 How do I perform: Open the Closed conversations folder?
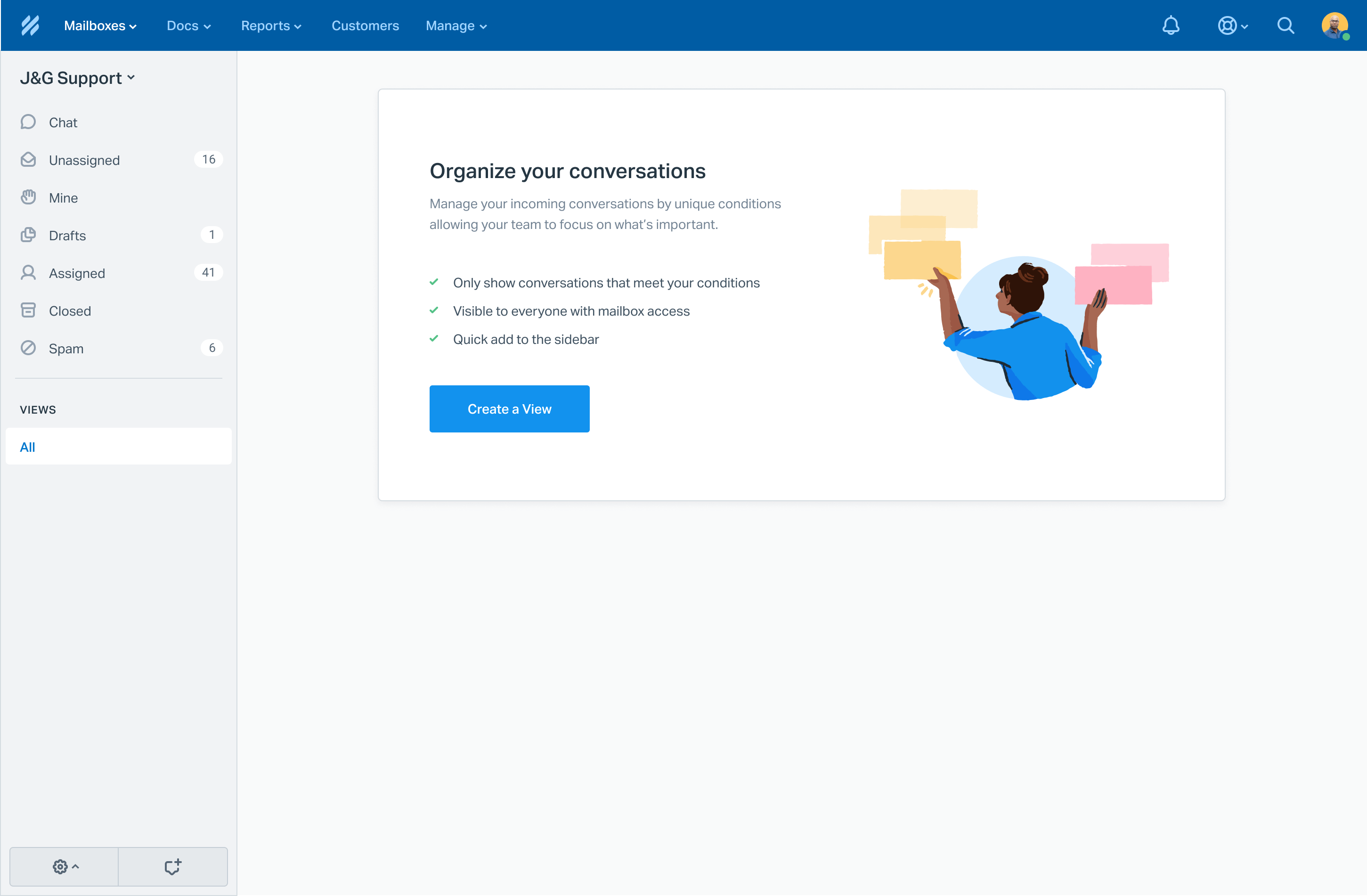(70, 311)
